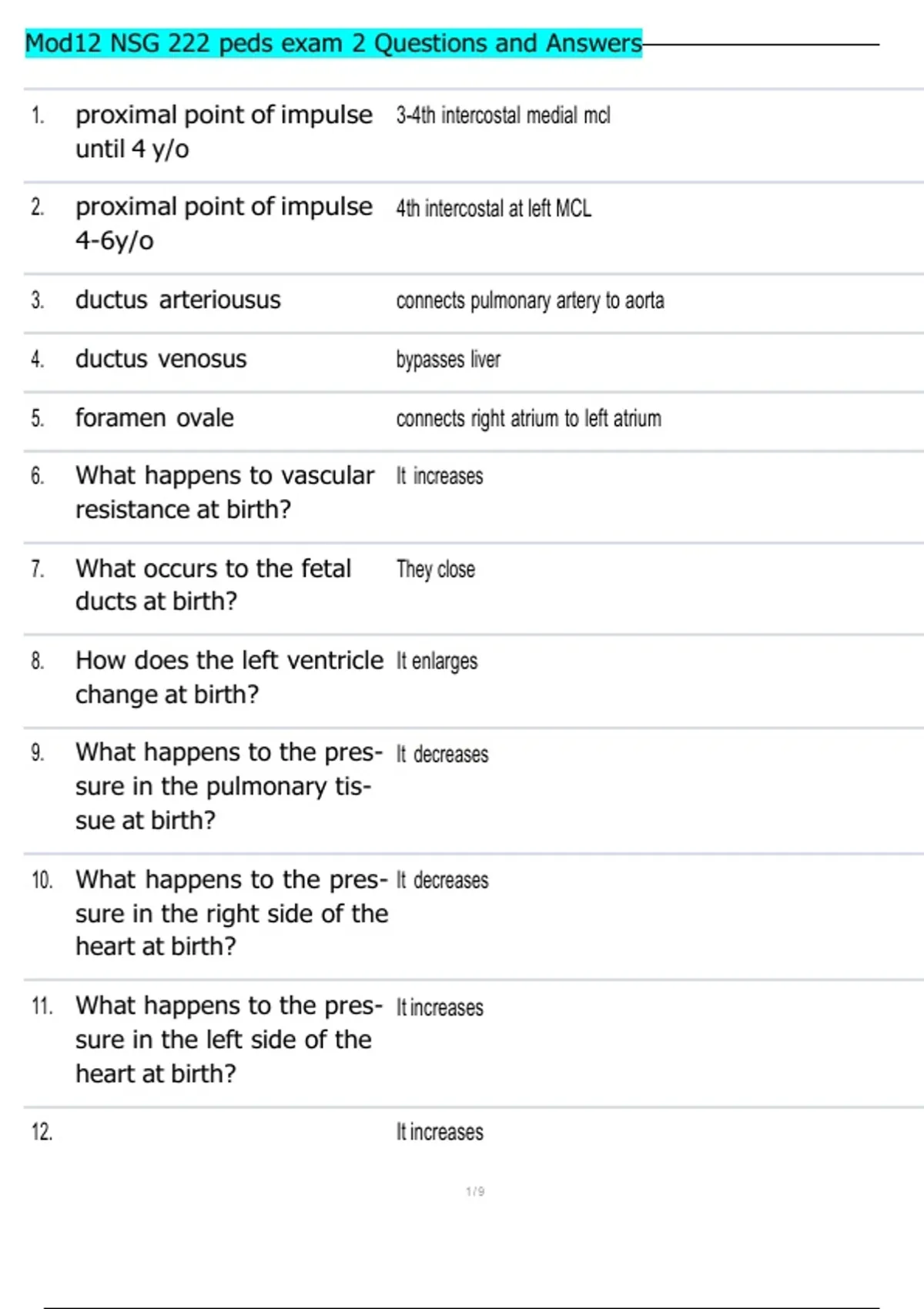Click the 'bypasses liver' answer

[448, 360]
